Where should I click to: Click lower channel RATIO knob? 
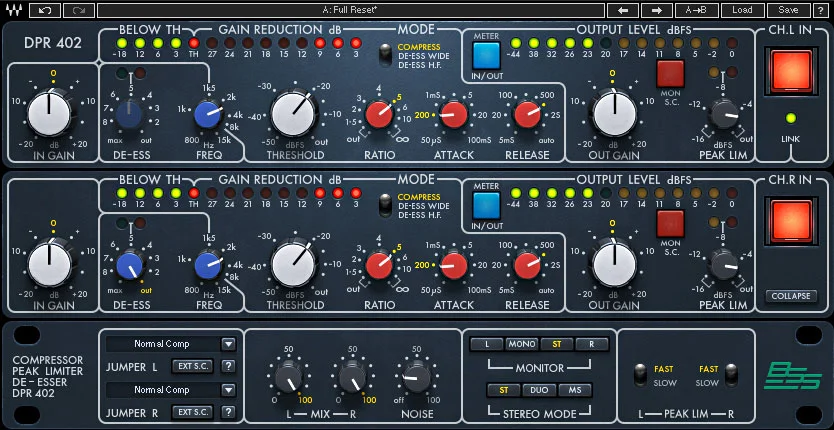[x=379, y=265]
